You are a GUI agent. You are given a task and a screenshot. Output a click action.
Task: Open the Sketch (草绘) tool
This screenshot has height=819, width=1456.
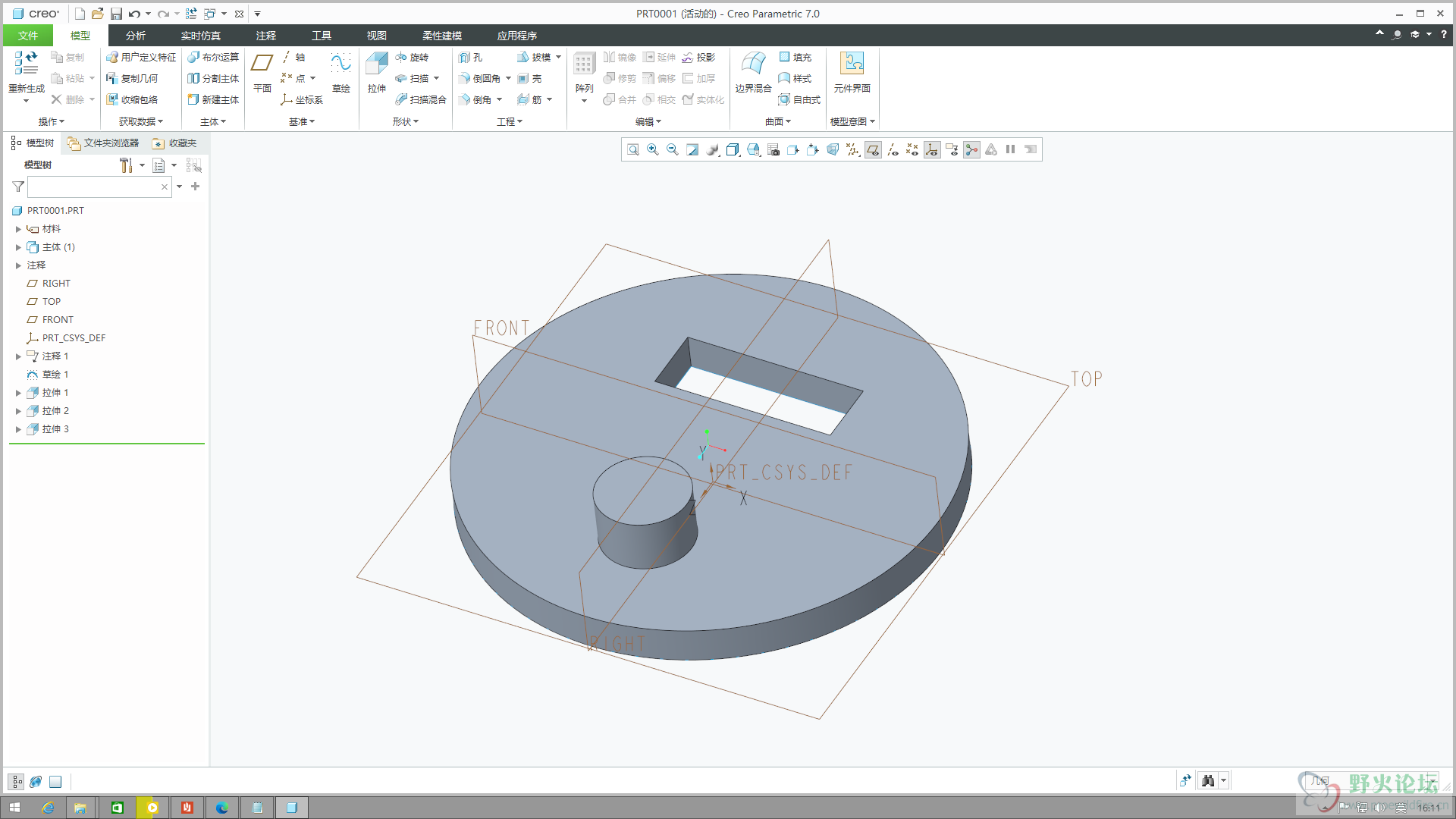point(341,73)
